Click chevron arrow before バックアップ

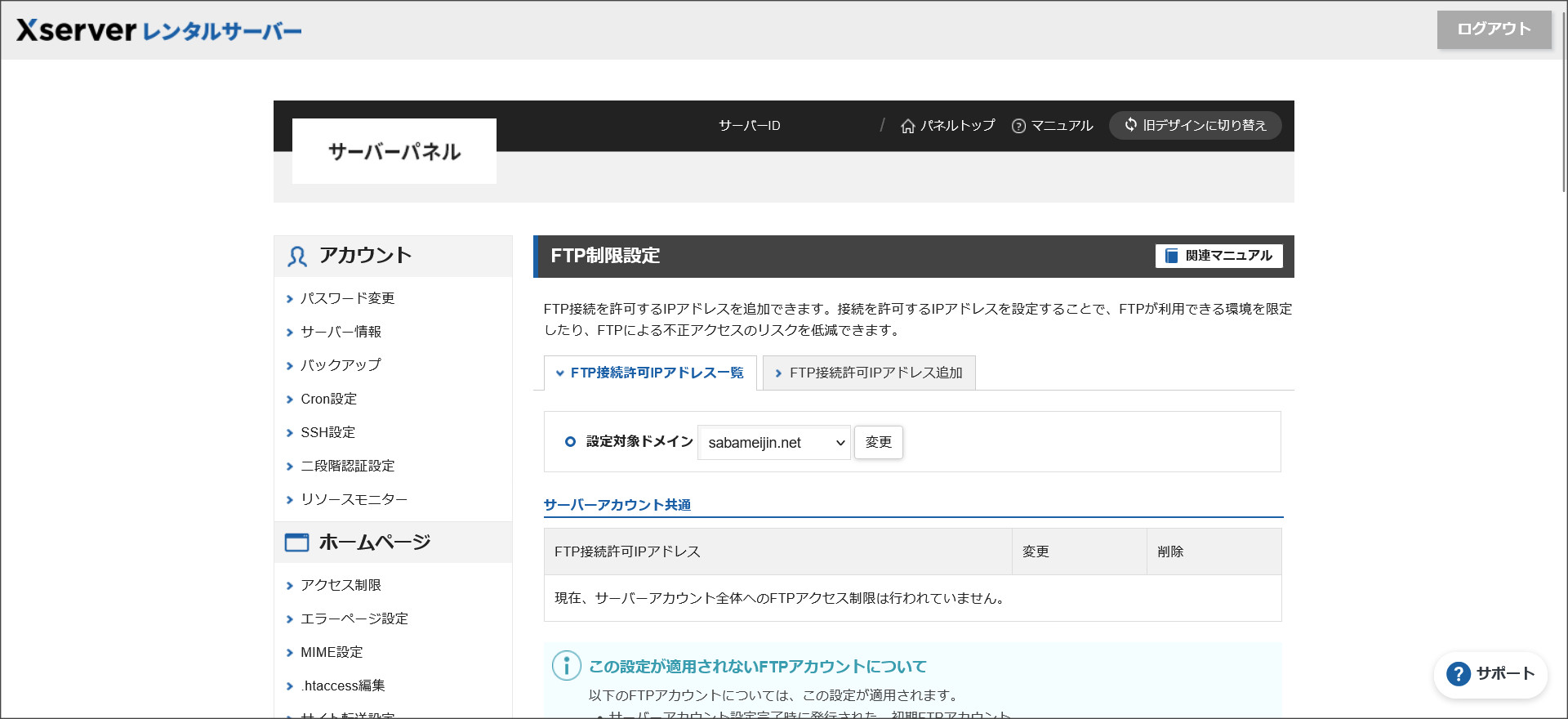tap(289, 367)
